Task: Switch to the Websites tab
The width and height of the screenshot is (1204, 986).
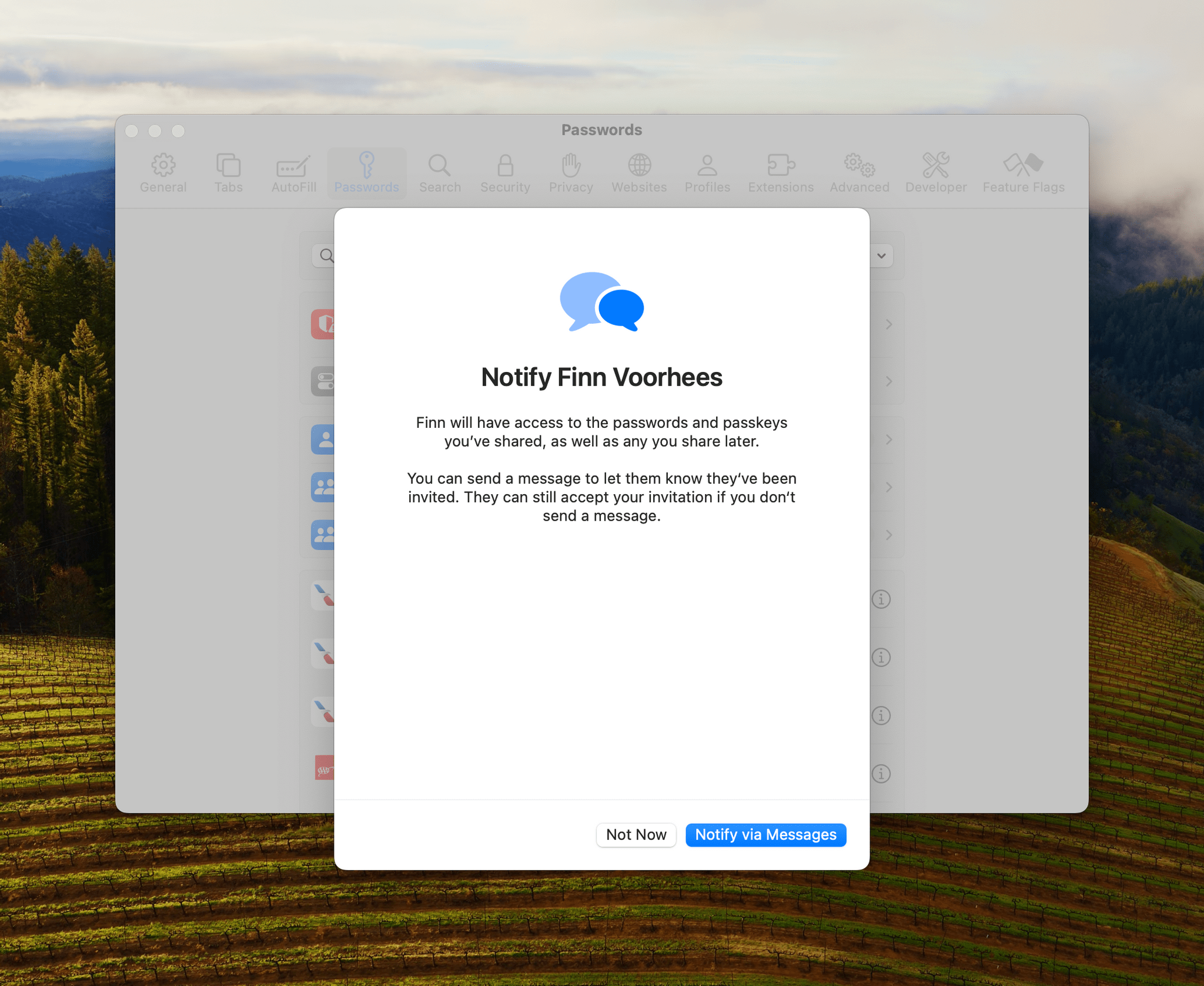Action: (x=639, y=172)
